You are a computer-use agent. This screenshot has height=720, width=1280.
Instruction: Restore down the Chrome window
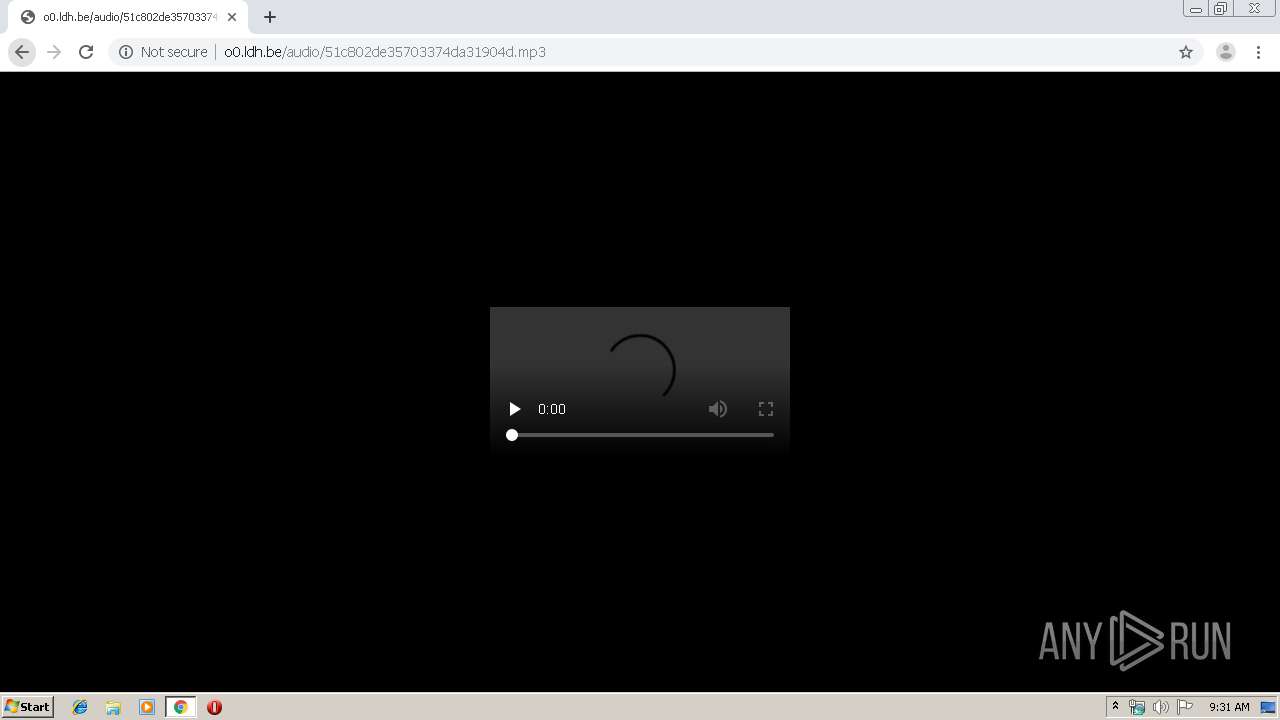pyautogui.click(x=1221, y=9)
